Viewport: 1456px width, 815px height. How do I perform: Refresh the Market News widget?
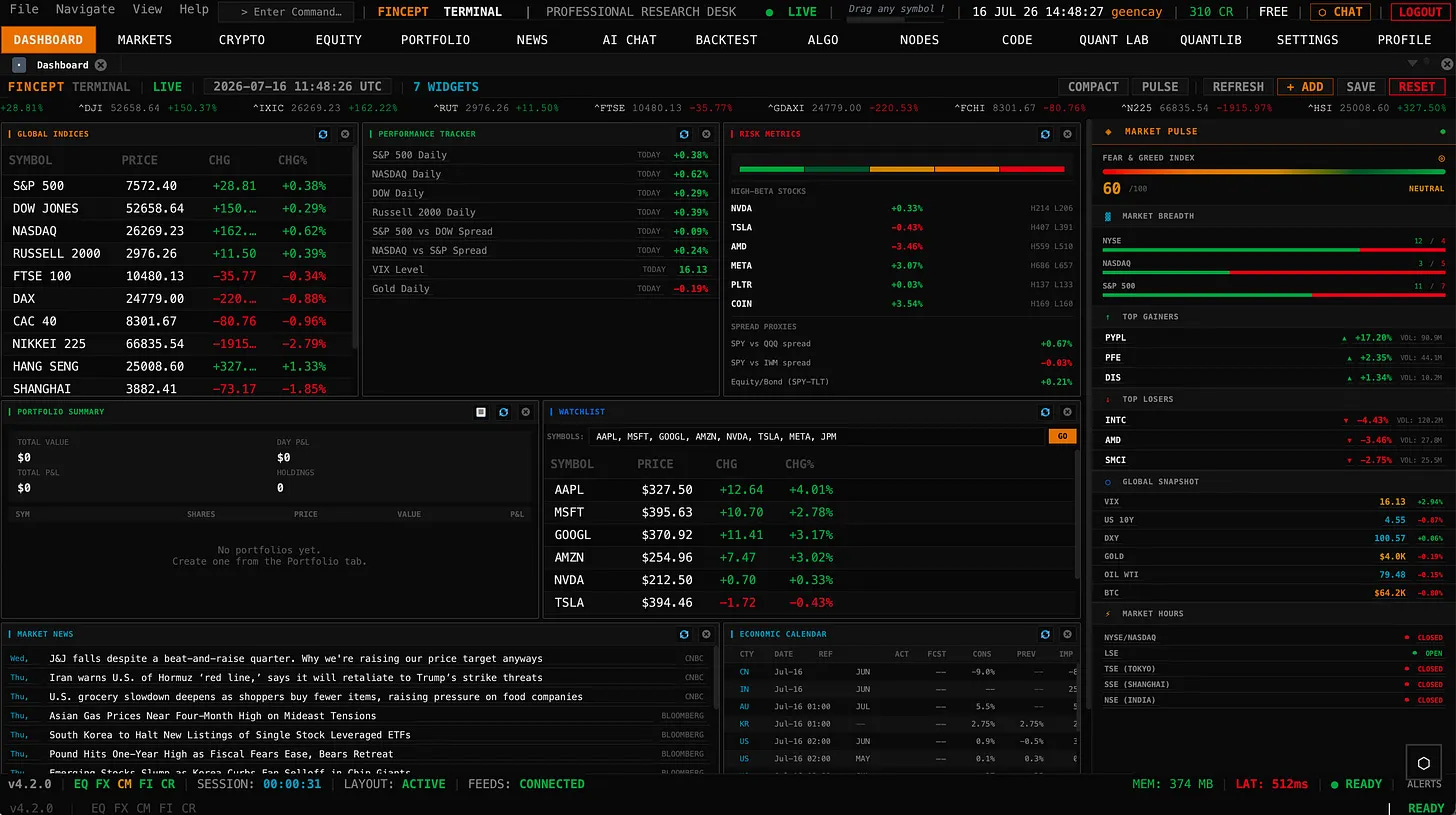point(684,634)
